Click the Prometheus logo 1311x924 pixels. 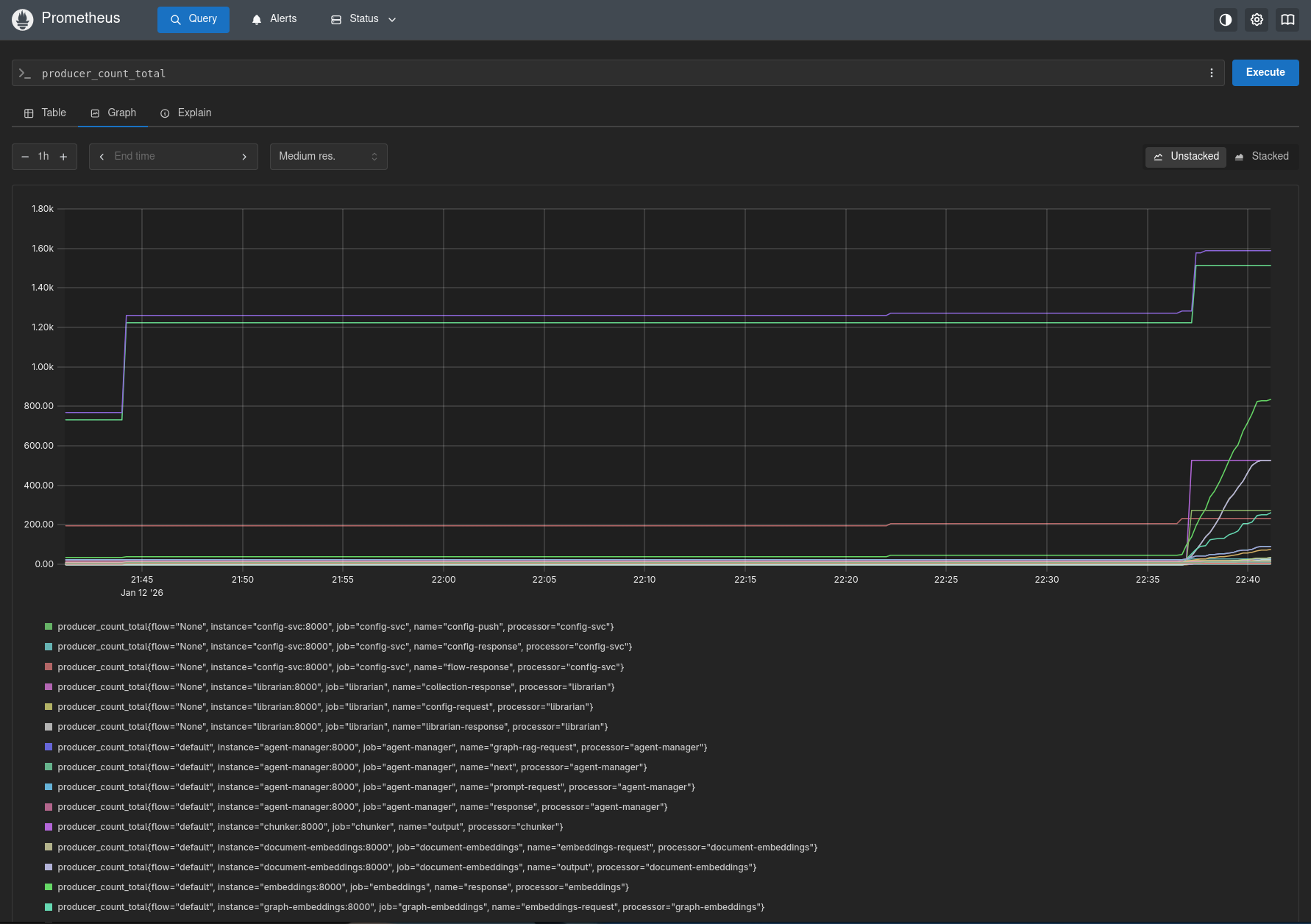pos(22,19)
